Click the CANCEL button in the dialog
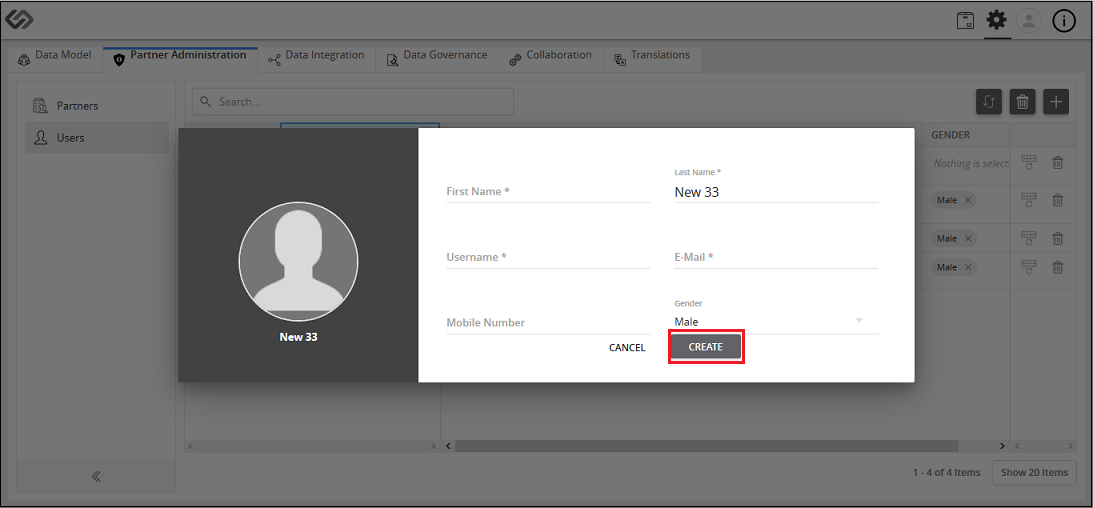Viewport: 1093px width, 508px height. pos(627,347)
